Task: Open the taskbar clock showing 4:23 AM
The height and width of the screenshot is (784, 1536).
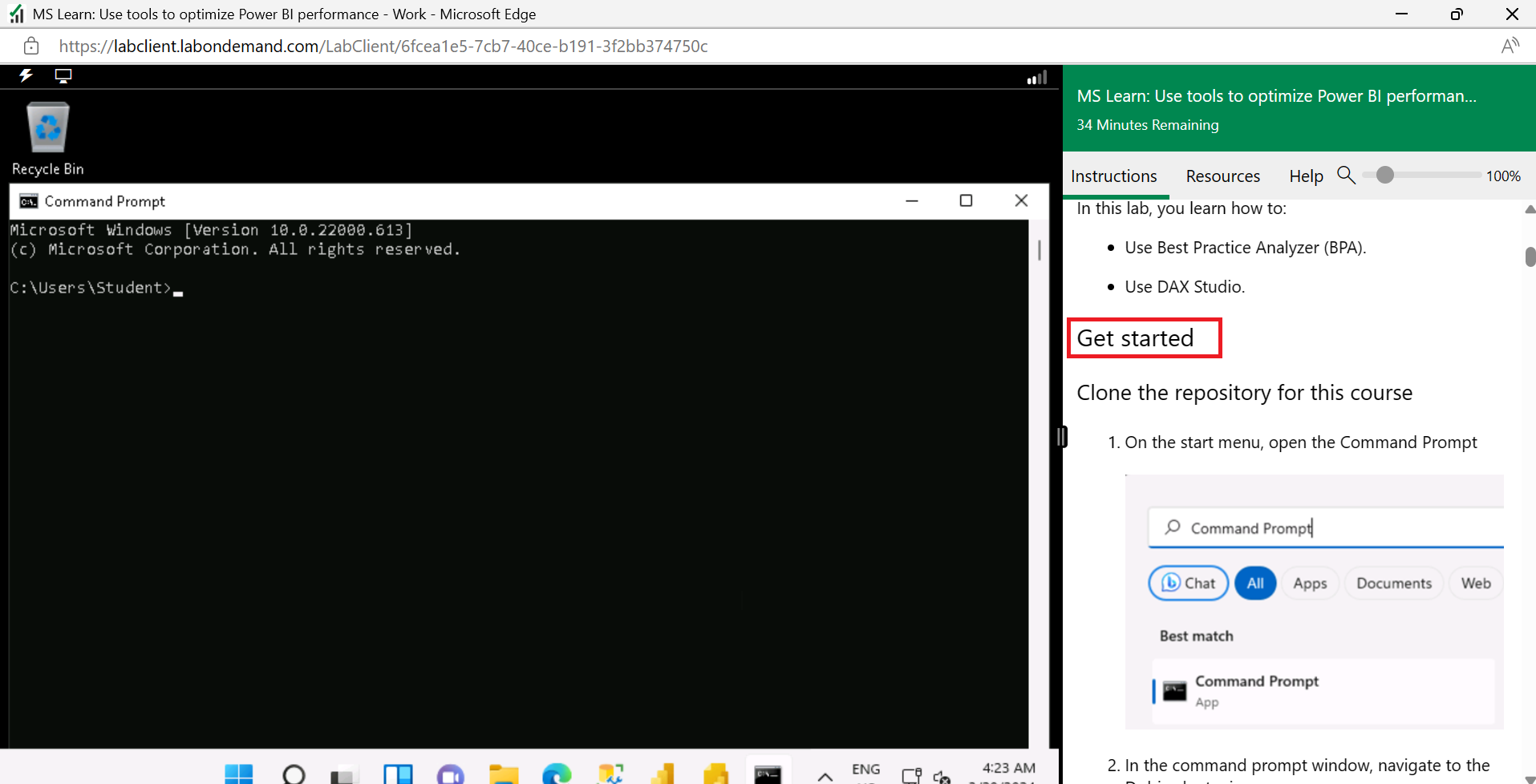Action: [x=1007, y=768]
